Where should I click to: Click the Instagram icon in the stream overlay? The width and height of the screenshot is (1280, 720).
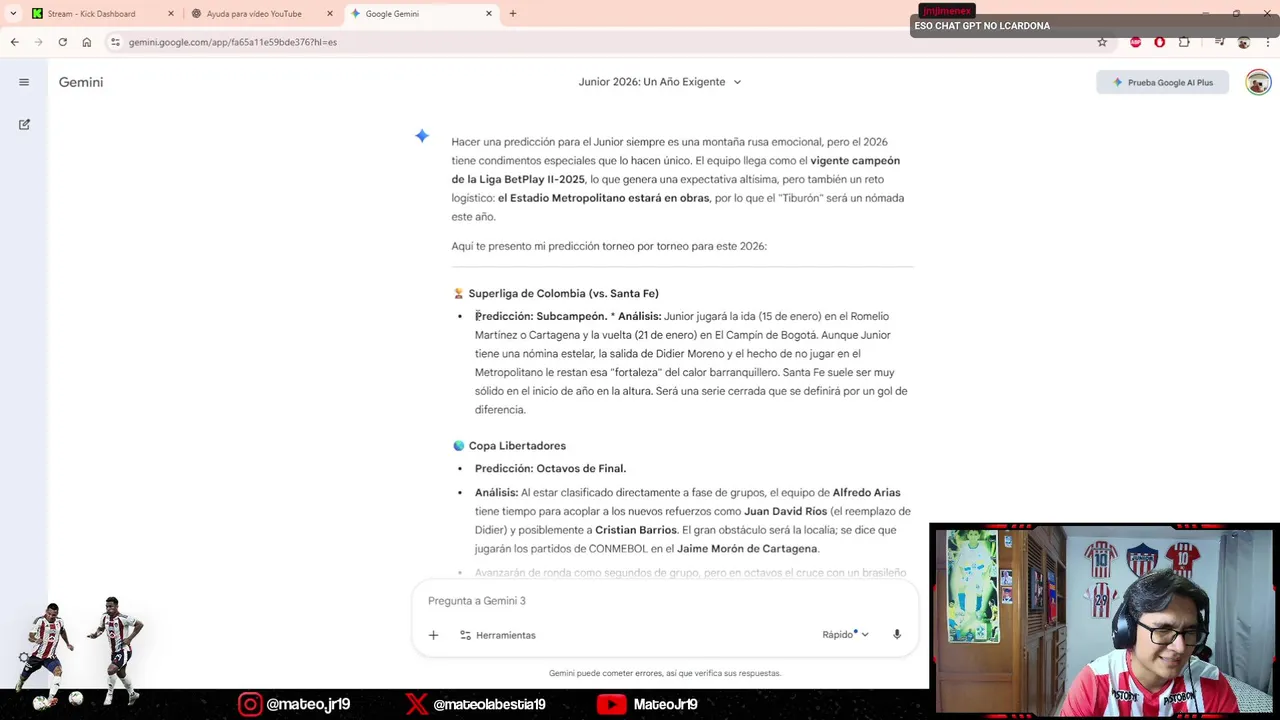[250, 704]
